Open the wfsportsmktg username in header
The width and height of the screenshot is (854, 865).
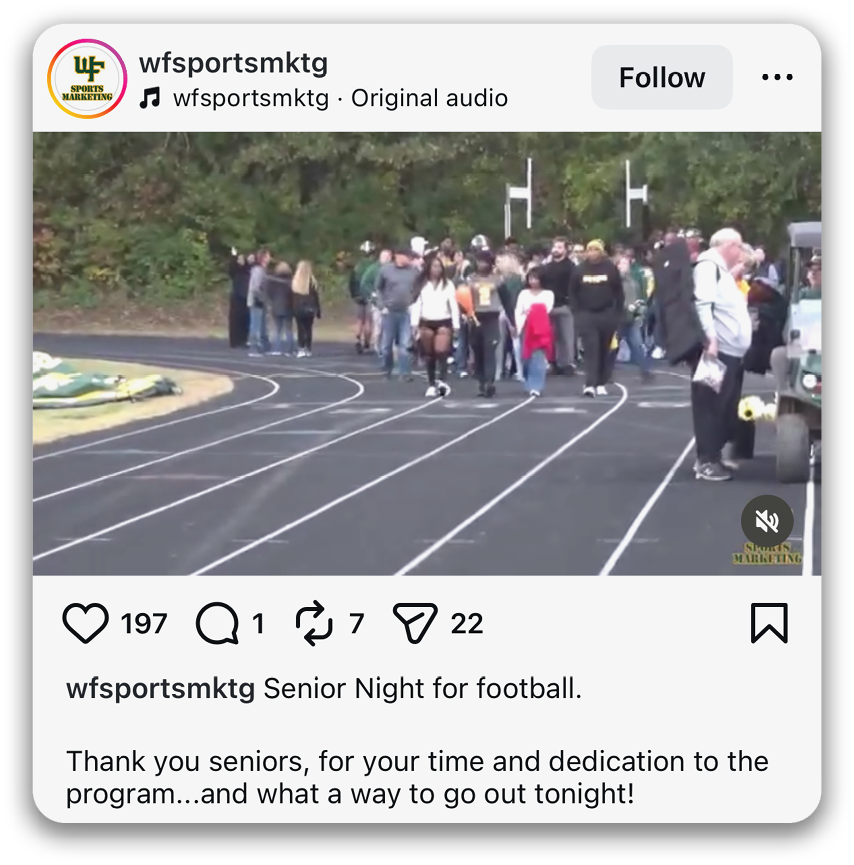click(x=233, y=63)
